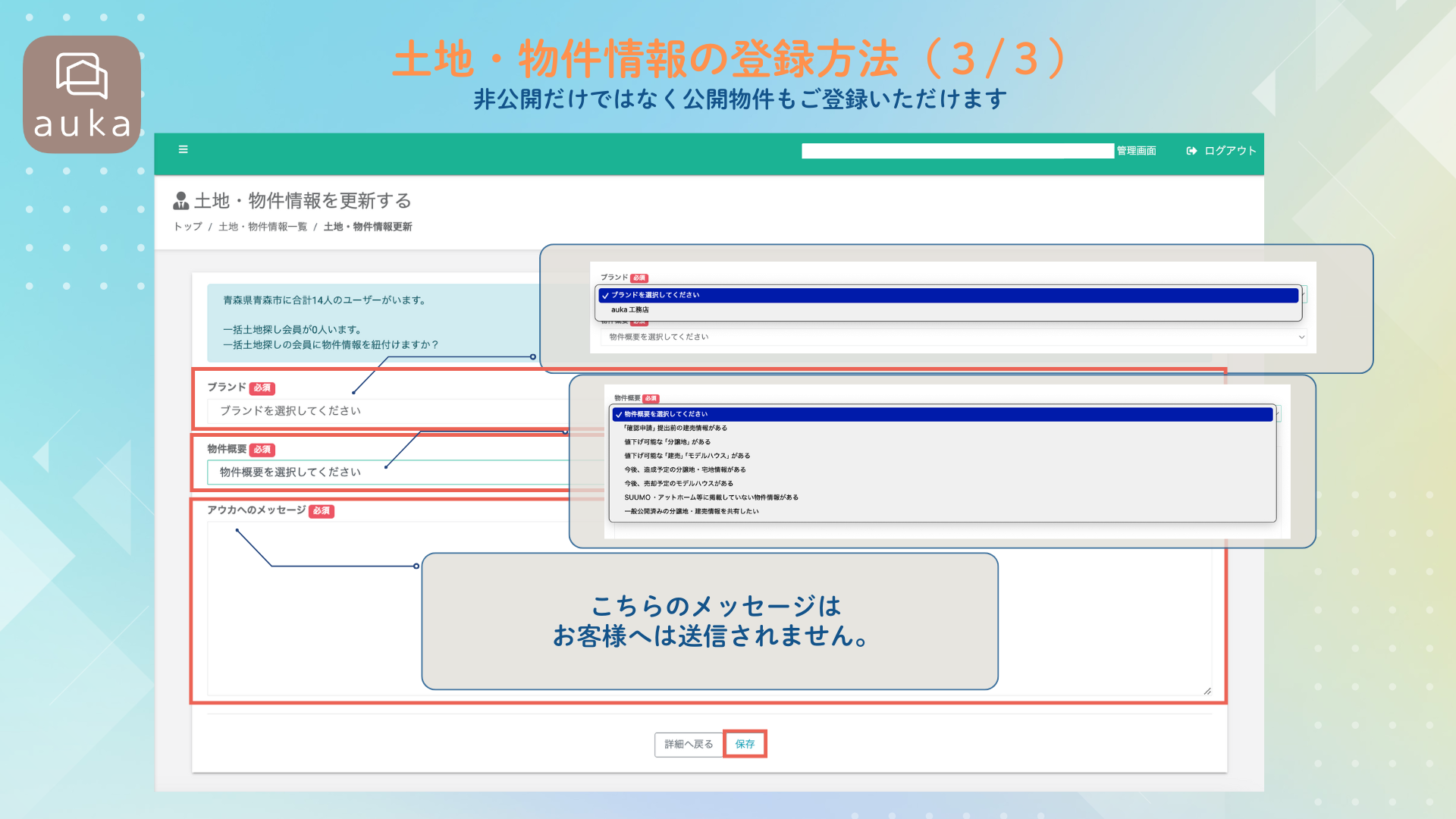
Task: Choose 今後、売却予定のモデルハウスがある option
Action: [x=943, y=483]
